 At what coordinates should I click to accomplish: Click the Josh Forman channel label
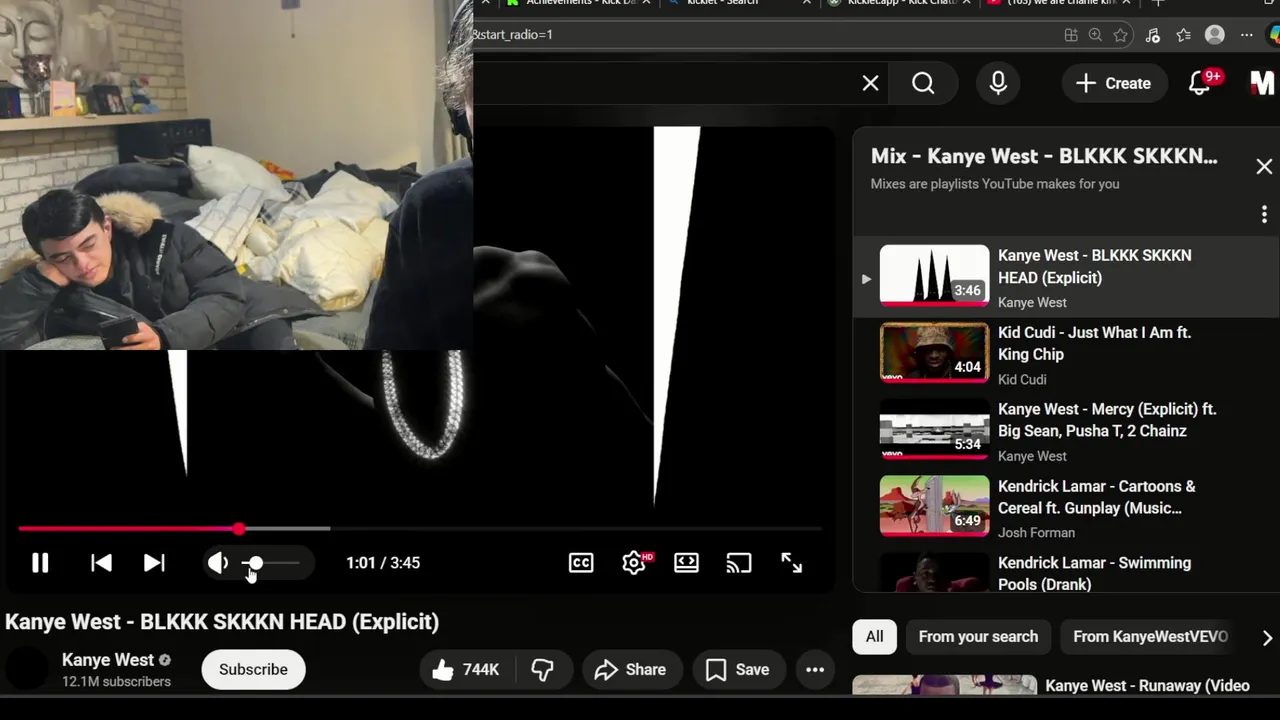click(1036, 533)
